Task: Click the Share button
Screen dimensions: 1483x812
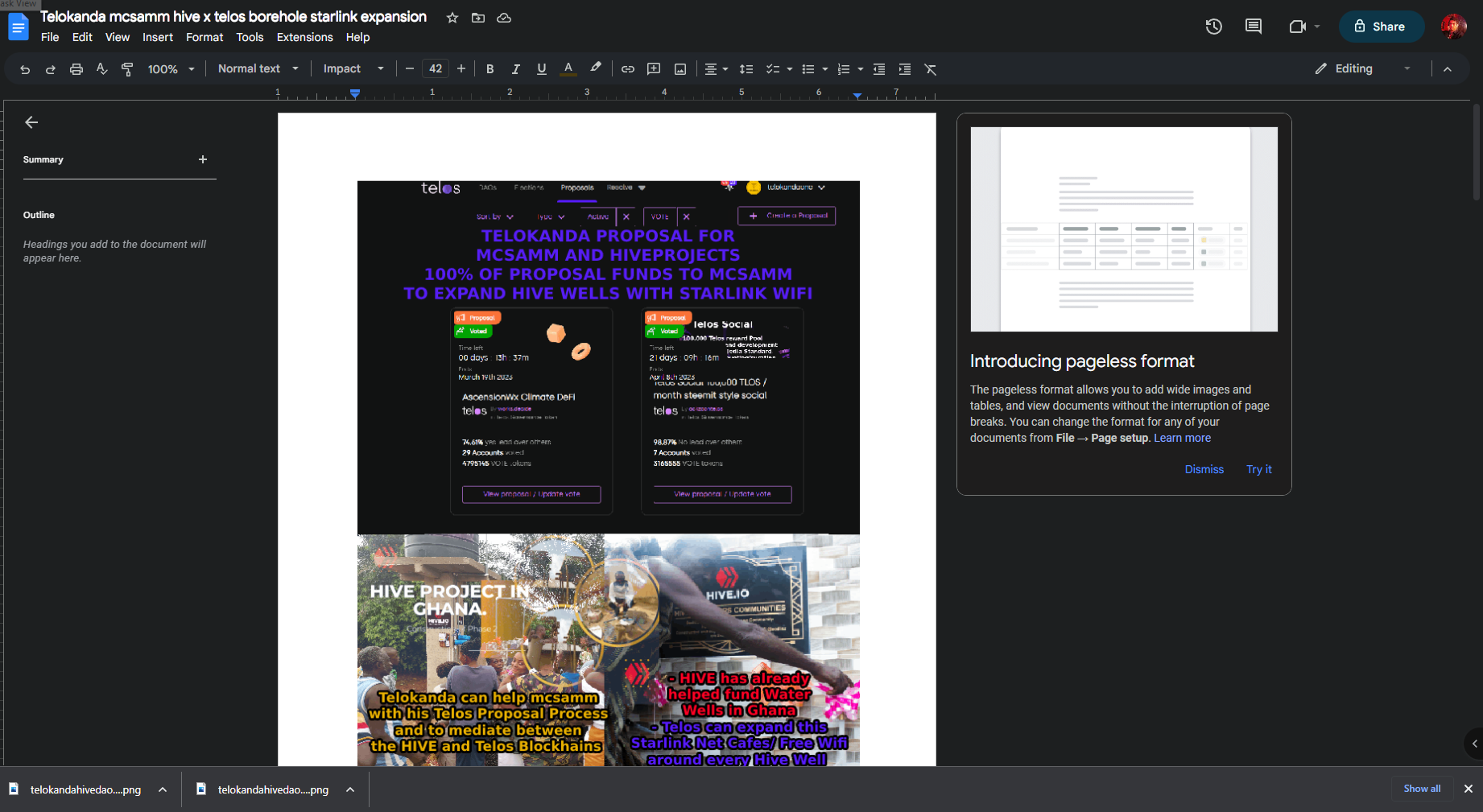Action: 1381,27
